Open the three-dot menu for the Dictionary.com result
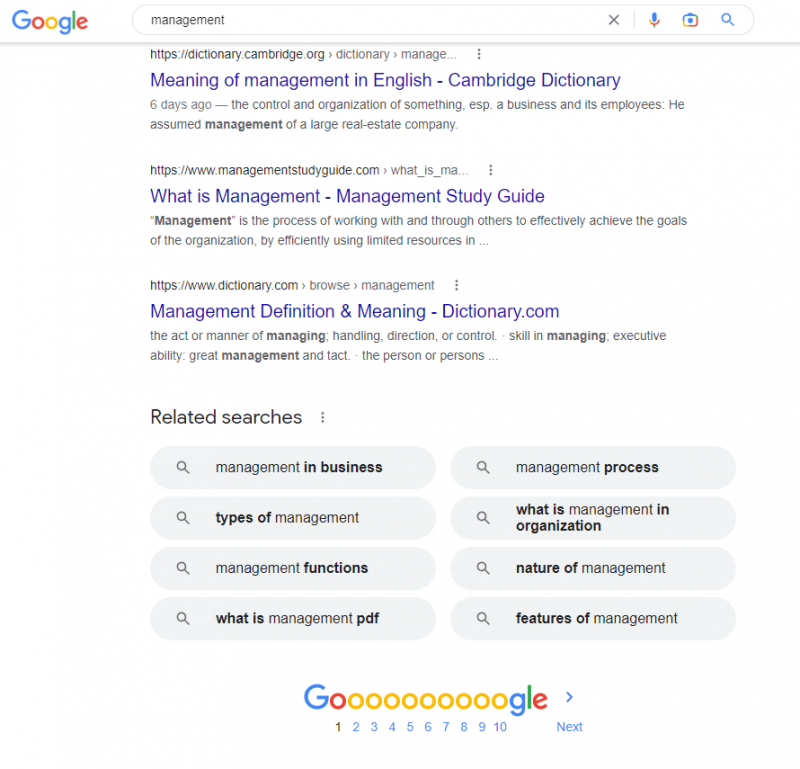 457,285
